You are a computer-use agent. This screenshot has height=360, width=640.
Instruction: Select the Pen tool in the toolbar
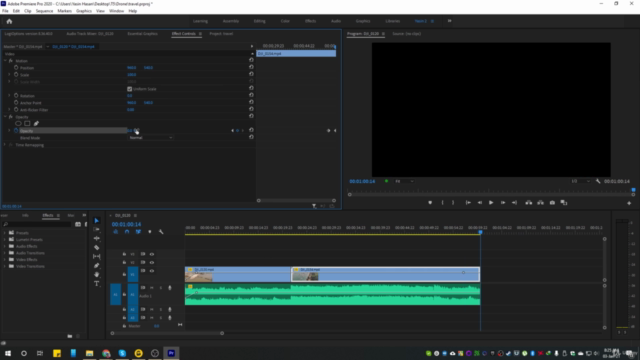(x=97, y=266)
